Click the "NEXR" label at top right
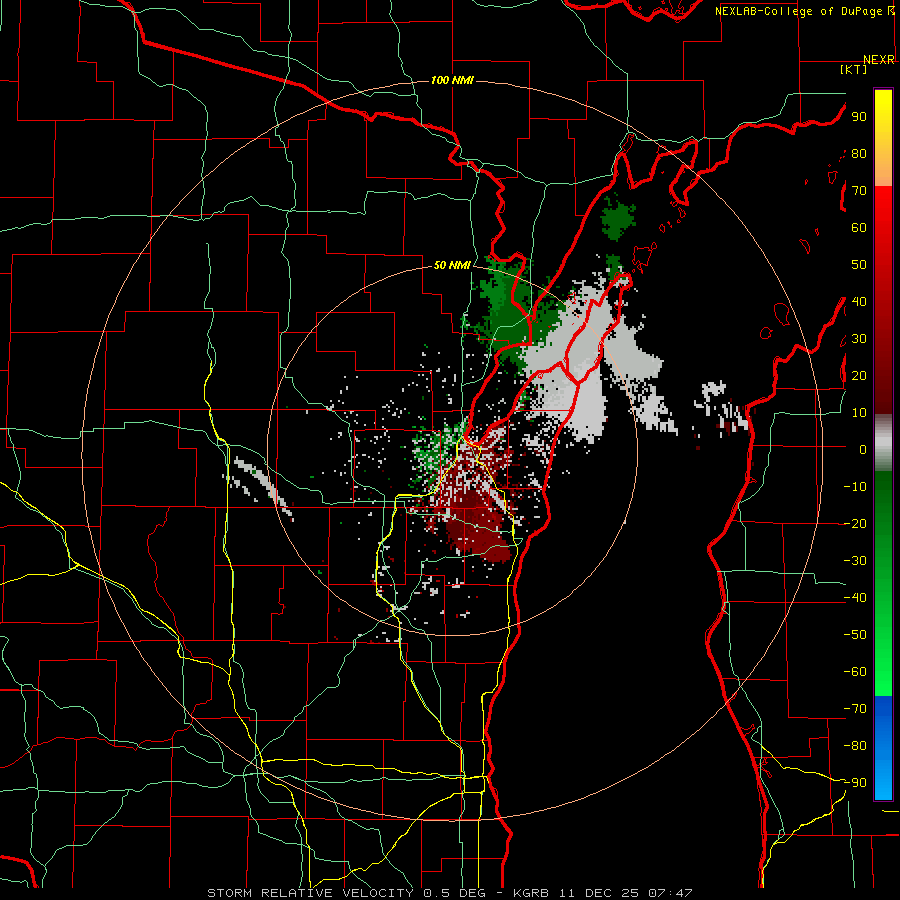The image size is (900, 900). [879, 60]
